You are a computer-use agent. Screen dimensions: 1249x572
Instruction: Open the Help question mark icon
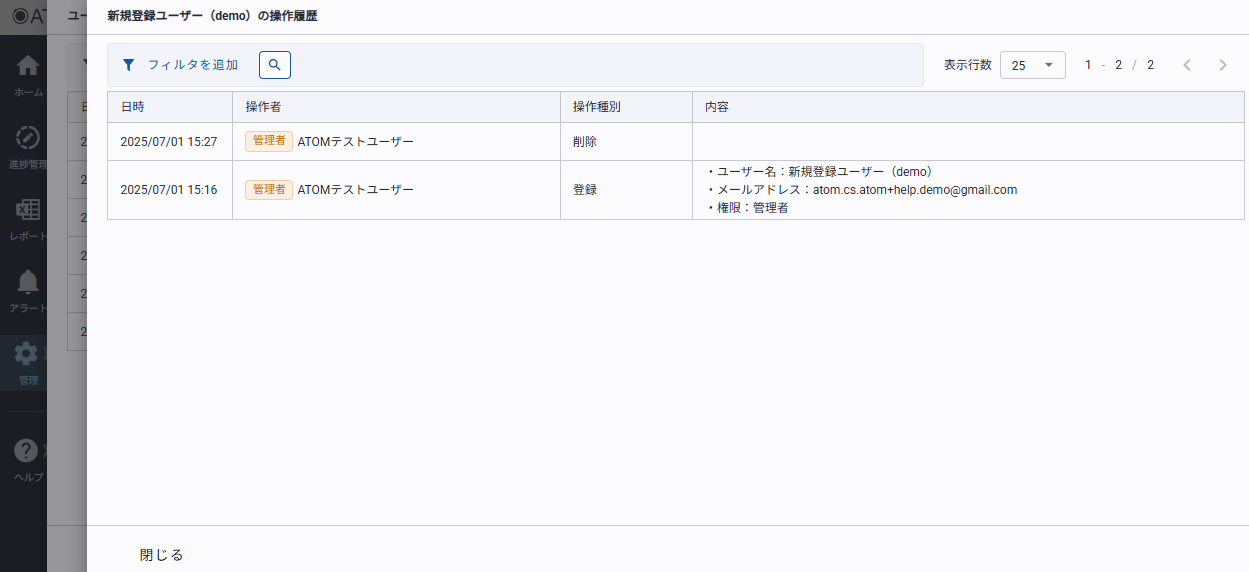point(27,451)
